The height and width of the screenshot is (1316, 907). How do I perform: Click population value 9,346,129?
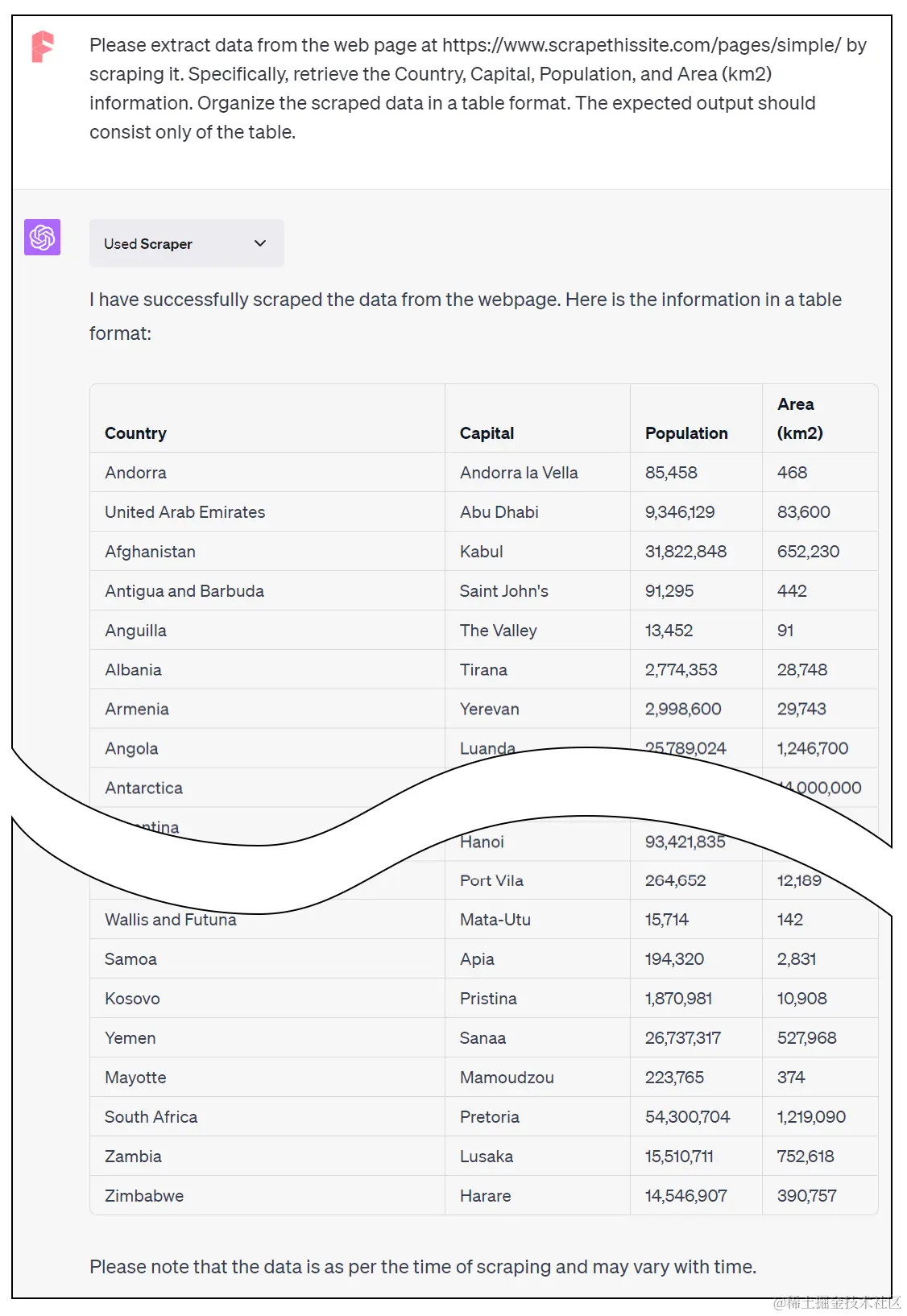[680, 512]
